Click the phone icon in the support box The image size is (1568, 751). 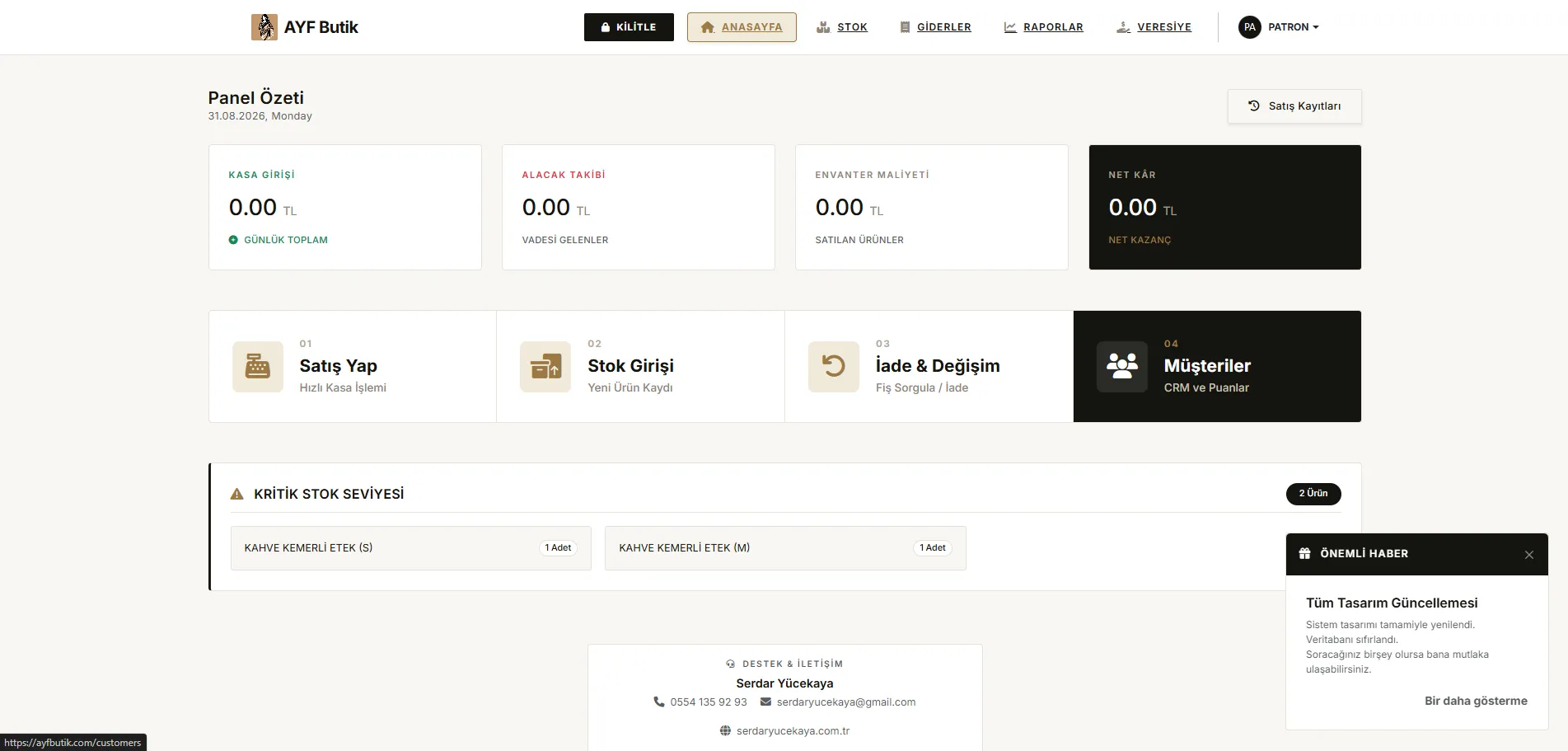pyautogui.click(x=659, y=702)
